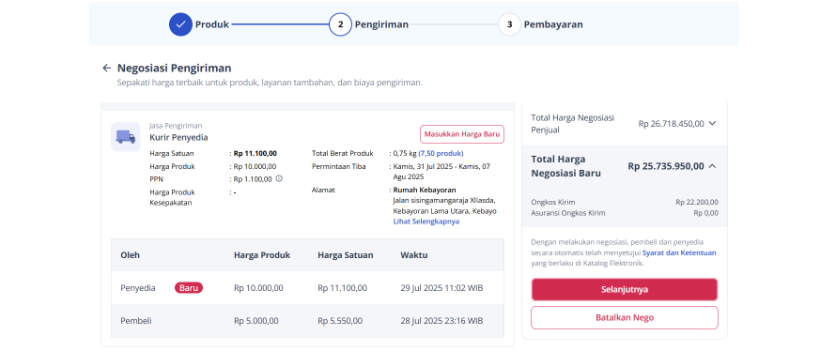Click Batalkan Nego button
This screenshot has width=819, height=363.
point(625,318)
